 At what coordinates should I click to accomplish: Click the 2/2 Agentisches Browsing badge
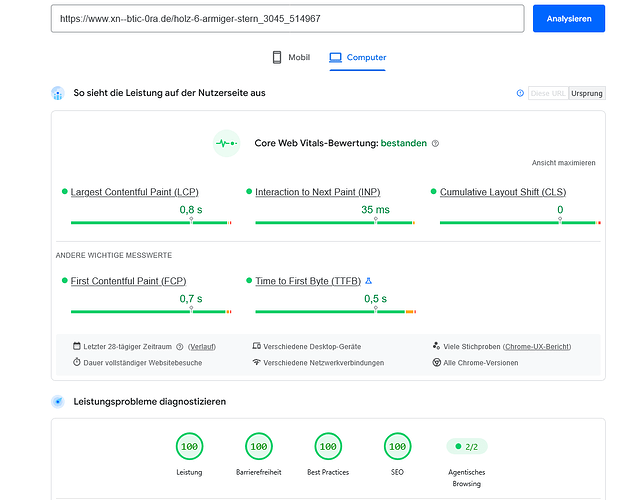click(467, 446)
